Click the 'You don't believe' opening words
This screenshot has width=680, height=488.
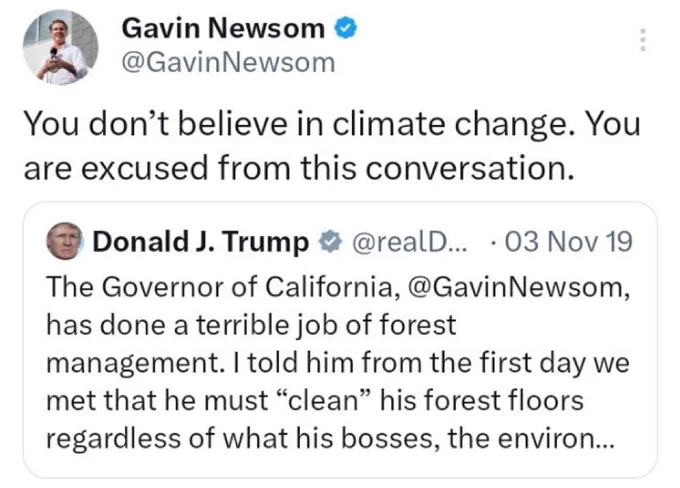[x=155, y=124]
